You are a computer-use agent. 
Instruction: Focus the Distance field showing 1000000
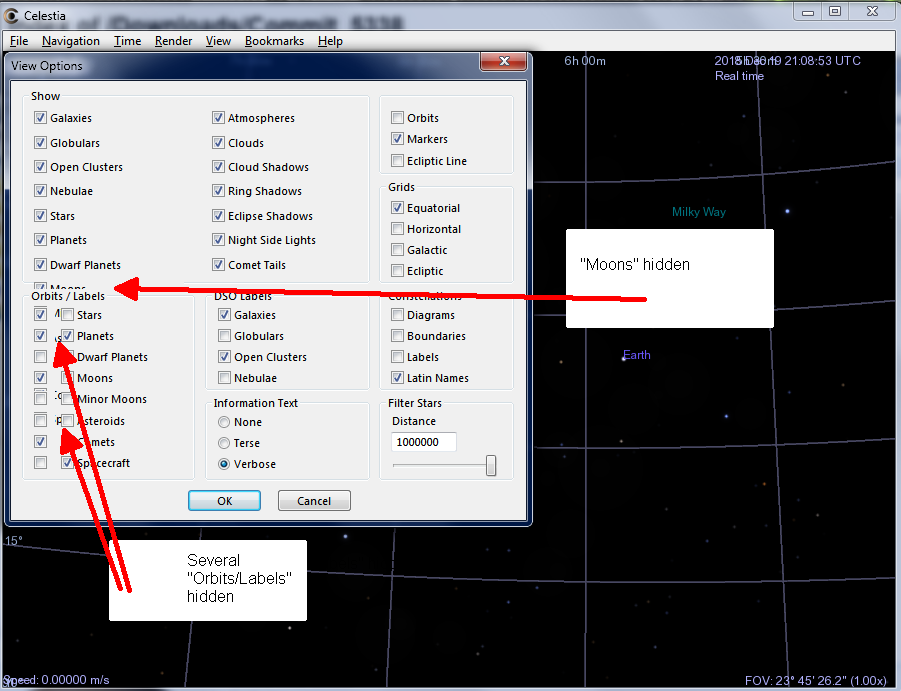[424, 442]
